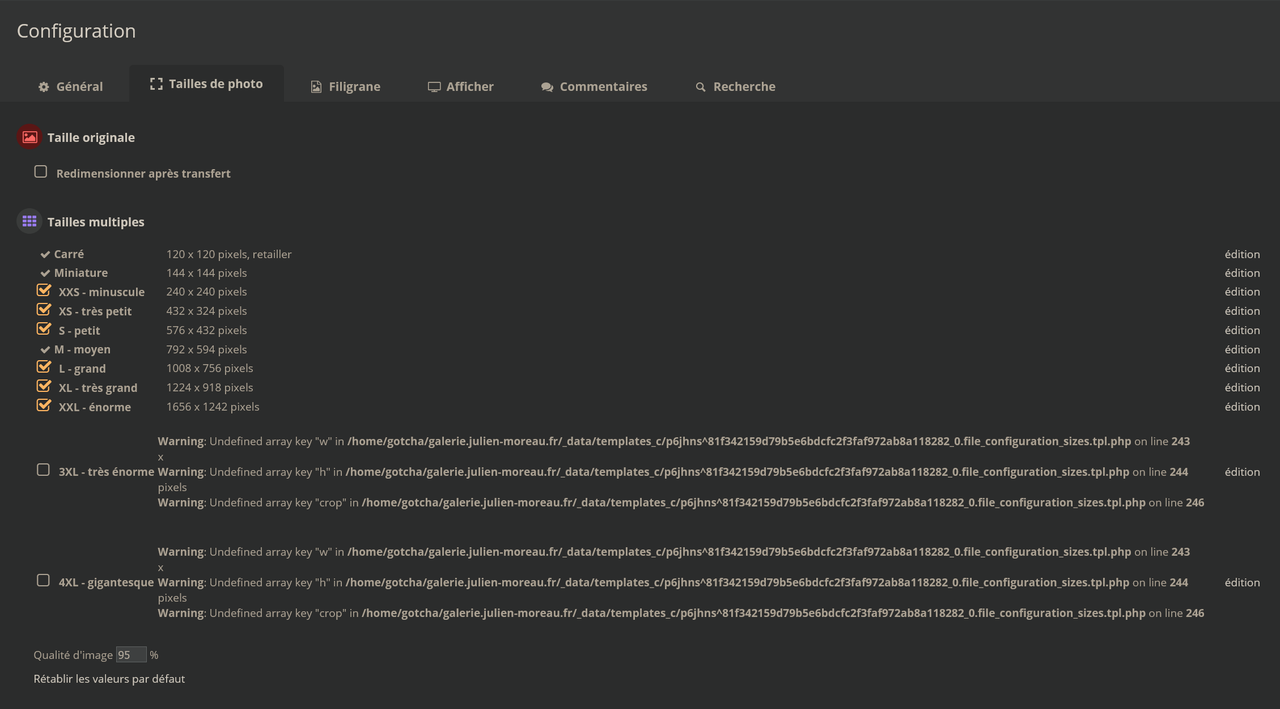The width and height of the screenshot is (1280, 709).
Task: Click Rétablir les valeurs par défaut
Action: point(109,679)
